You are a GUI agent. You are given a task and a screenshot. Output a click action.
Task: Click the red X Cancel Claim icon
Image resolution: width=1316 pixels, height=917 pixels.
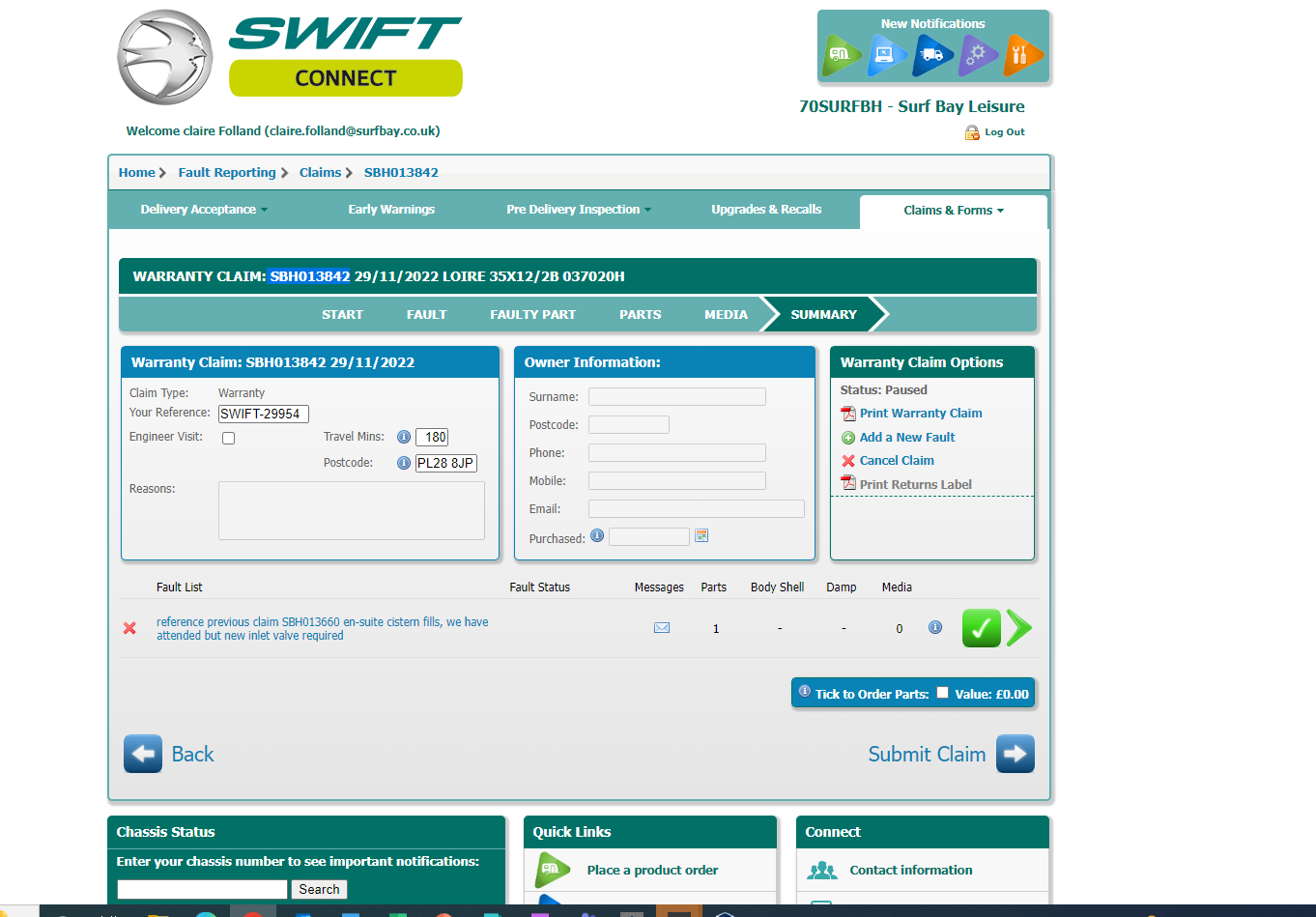tap(848, 461)
